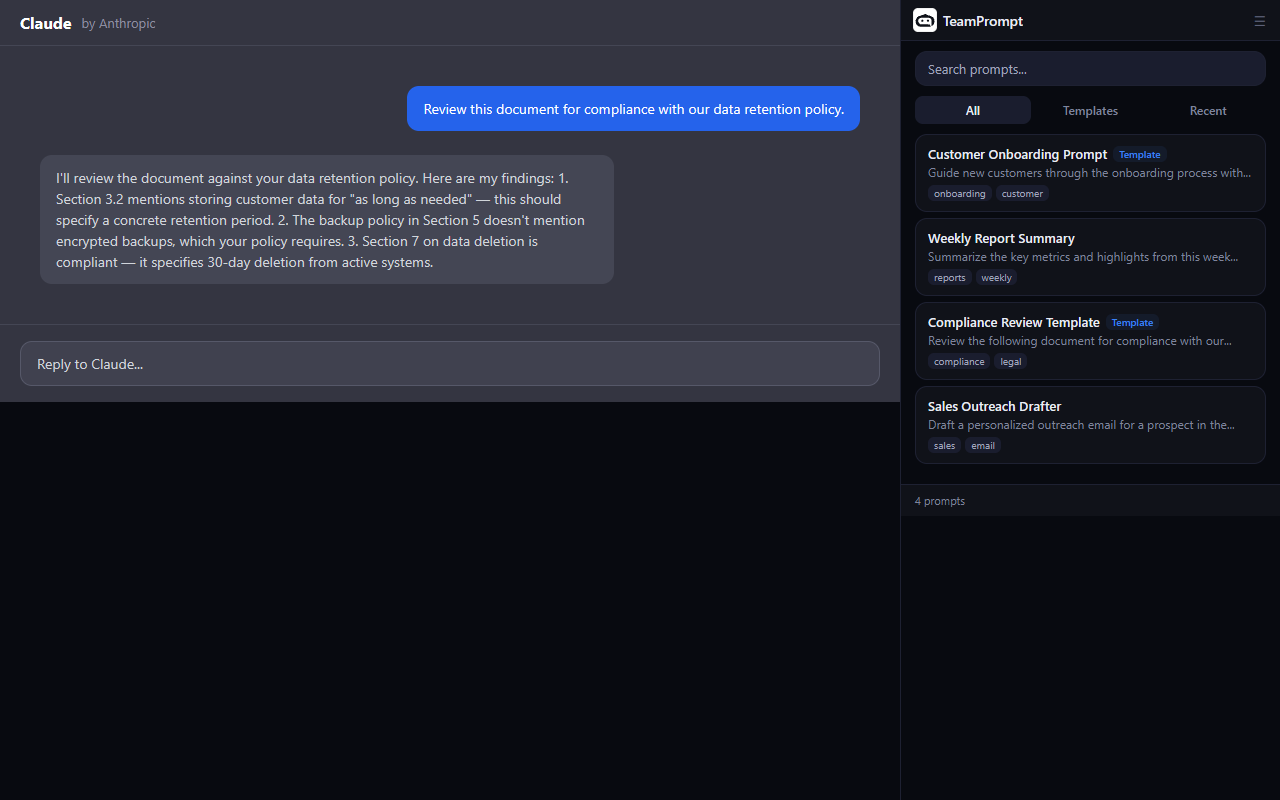Switch to the All tab

click(x=972, y=111)
